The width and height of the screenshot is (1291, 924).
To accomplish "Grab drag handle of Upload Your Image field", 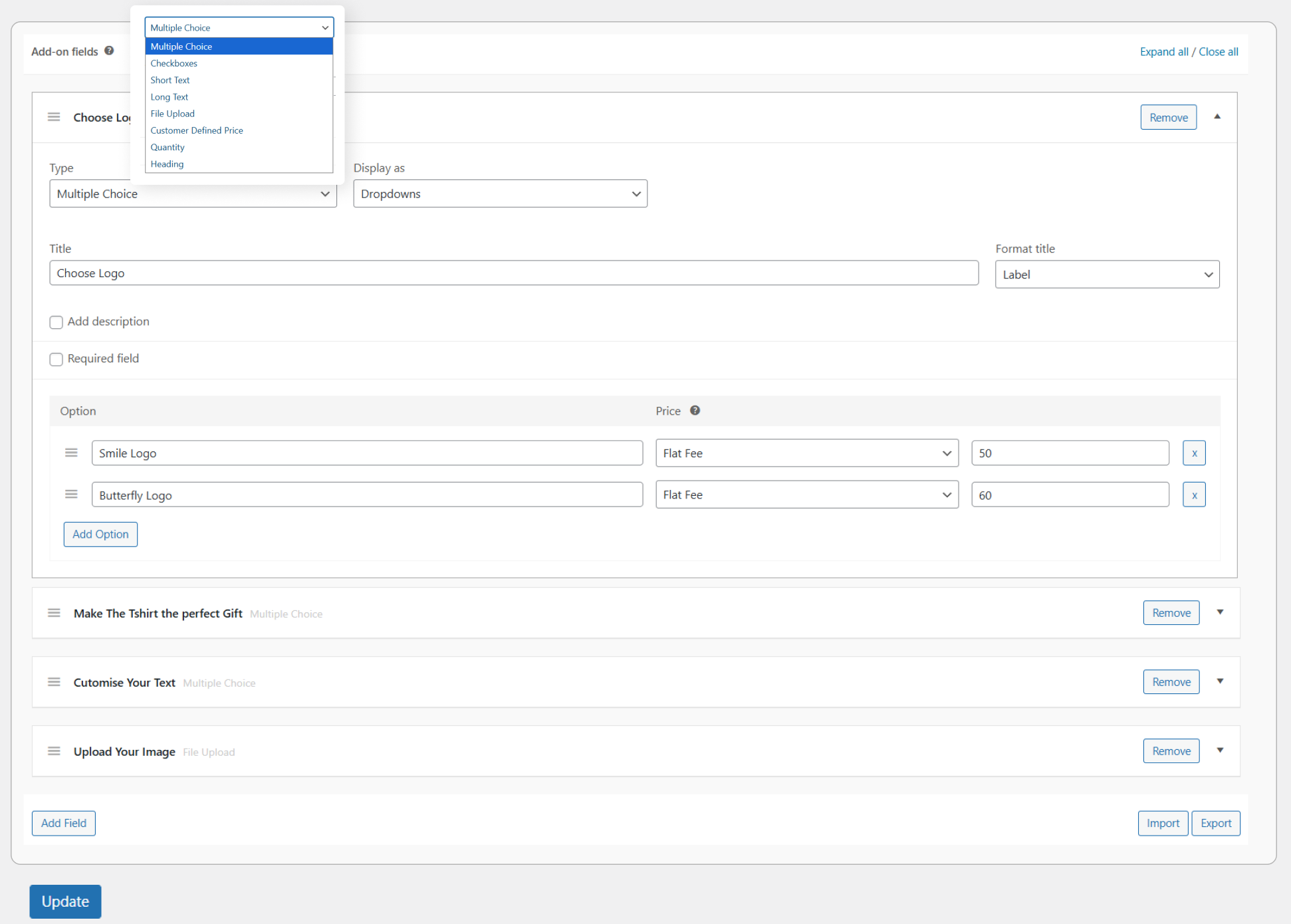I will [x=54, y=751].
